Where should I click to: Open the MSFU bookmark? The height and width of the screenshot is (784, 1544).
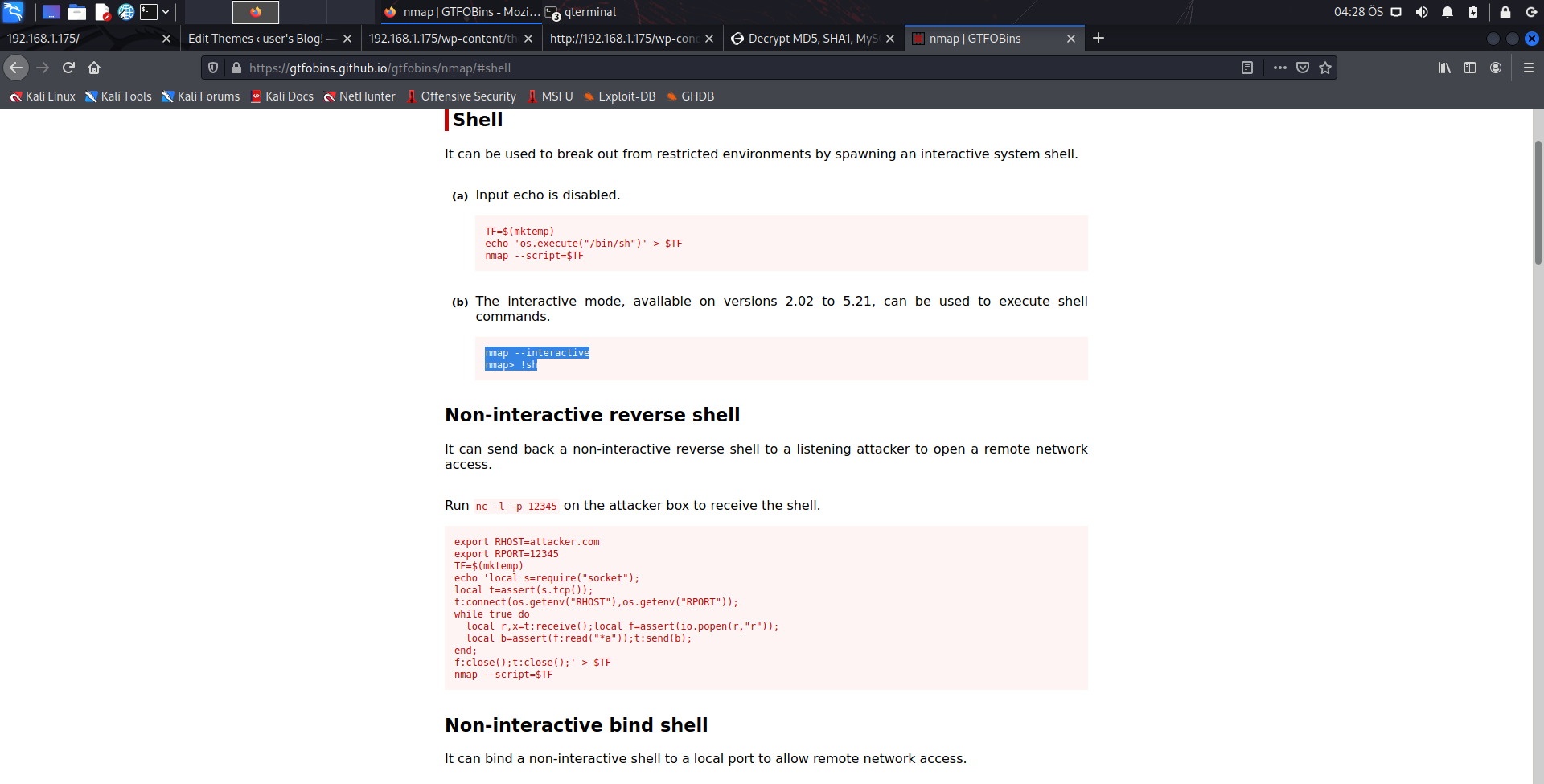click(x=550, y=96)
